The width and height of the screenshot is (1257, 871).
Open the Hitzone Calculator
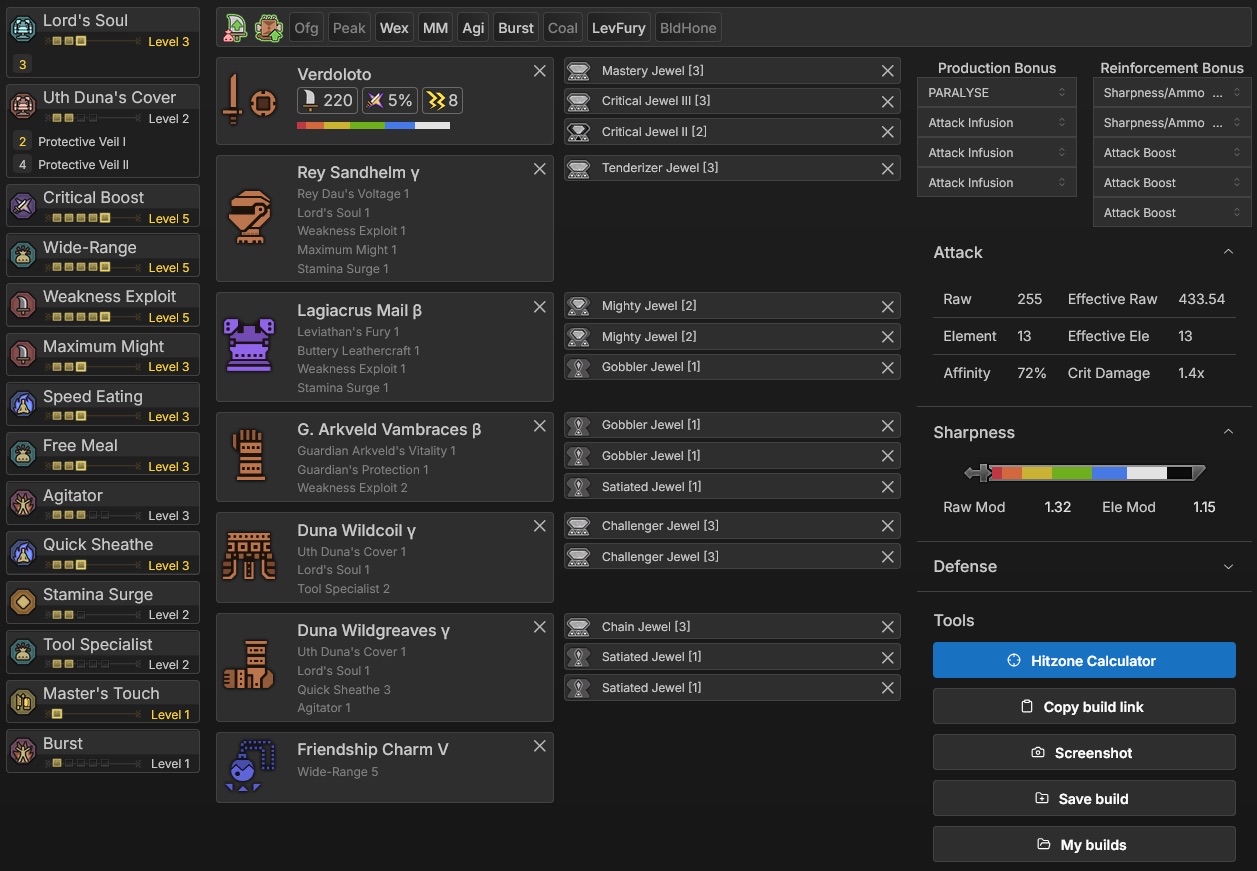point(1084,660)
